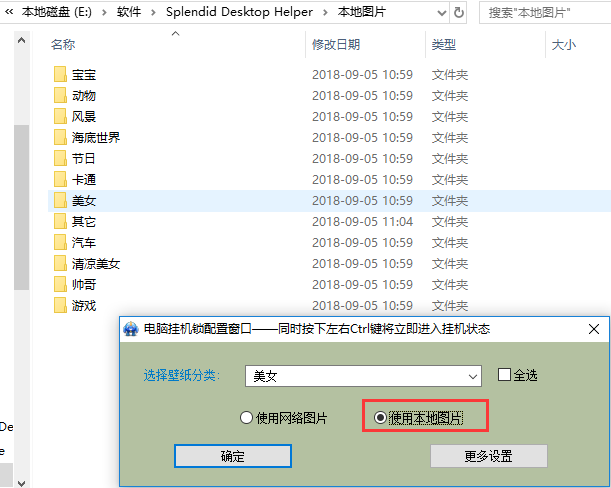Screen dimensions: 611x488
Task: Open address bar history dropdown arrow
Action: click(441, 13)
